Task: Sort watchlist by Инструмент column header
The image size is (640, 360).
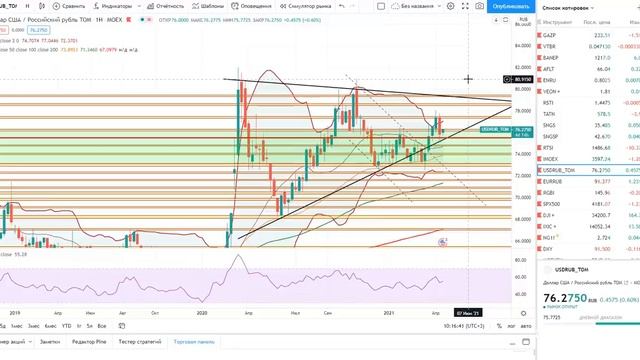Action: pos(558,22)
